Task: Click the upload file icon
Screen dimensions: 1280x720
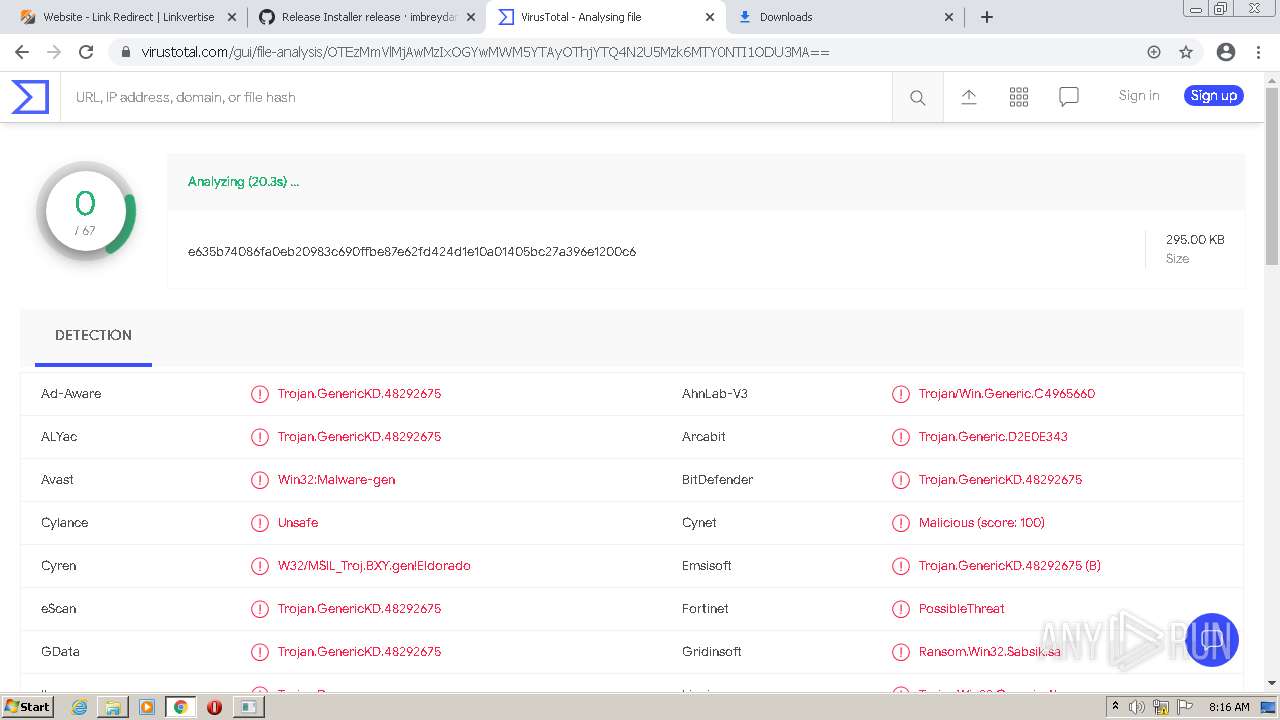Action: 968,97
